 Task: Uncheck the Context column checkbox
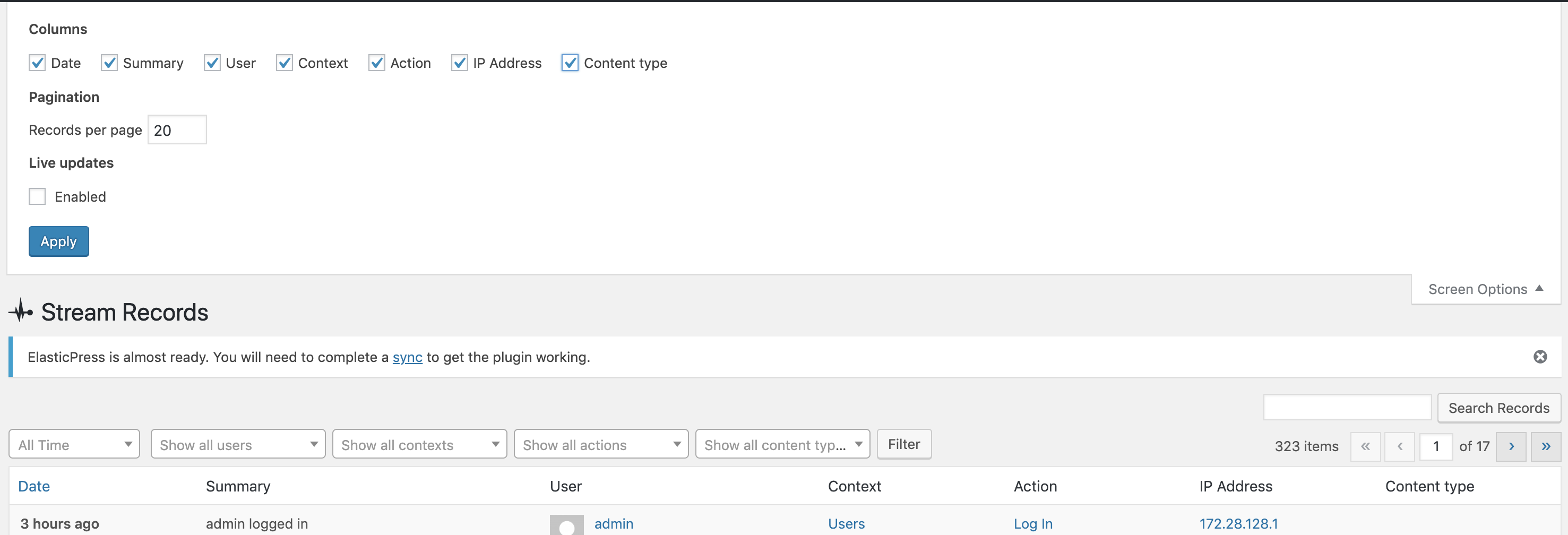click(285, 63)
